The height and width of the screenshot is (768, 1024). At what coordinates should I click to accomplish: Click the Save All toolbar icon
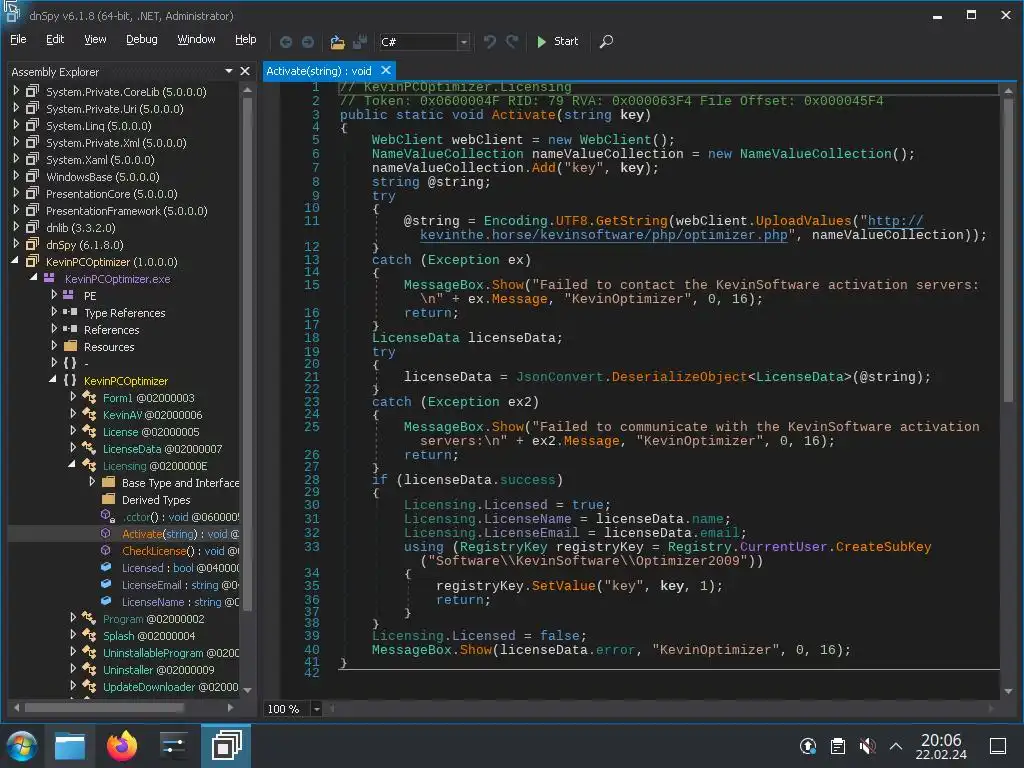[x=359, y=42]
